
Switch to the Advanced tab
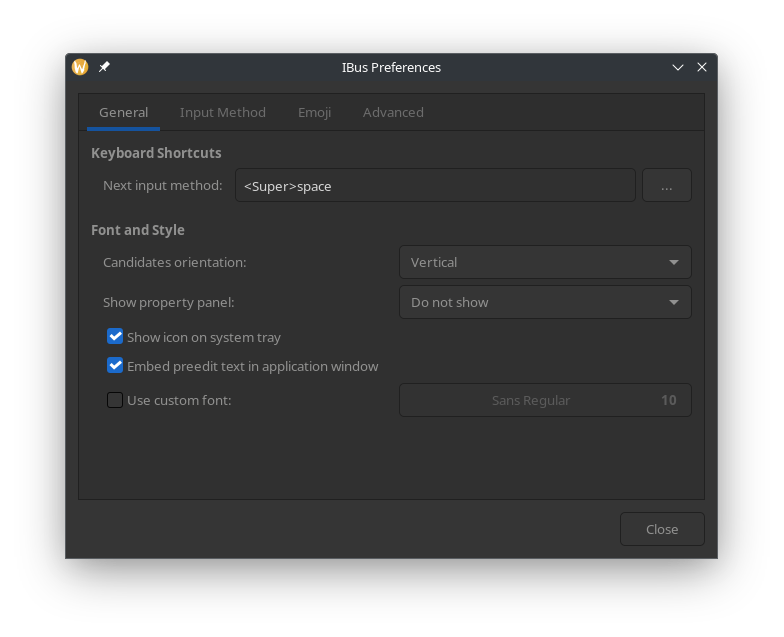393,112
